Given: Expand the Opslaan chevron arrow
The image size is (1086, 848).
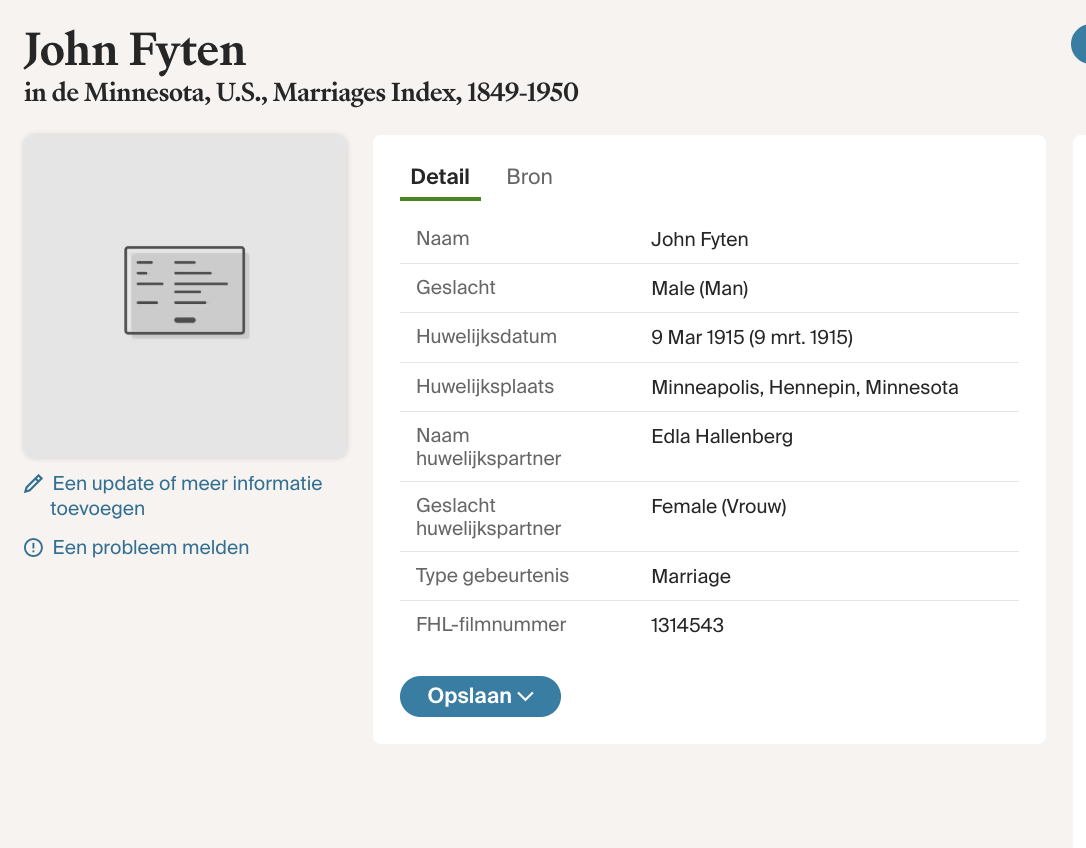Looking at the screenshot, I should click(x=526, y=697).
